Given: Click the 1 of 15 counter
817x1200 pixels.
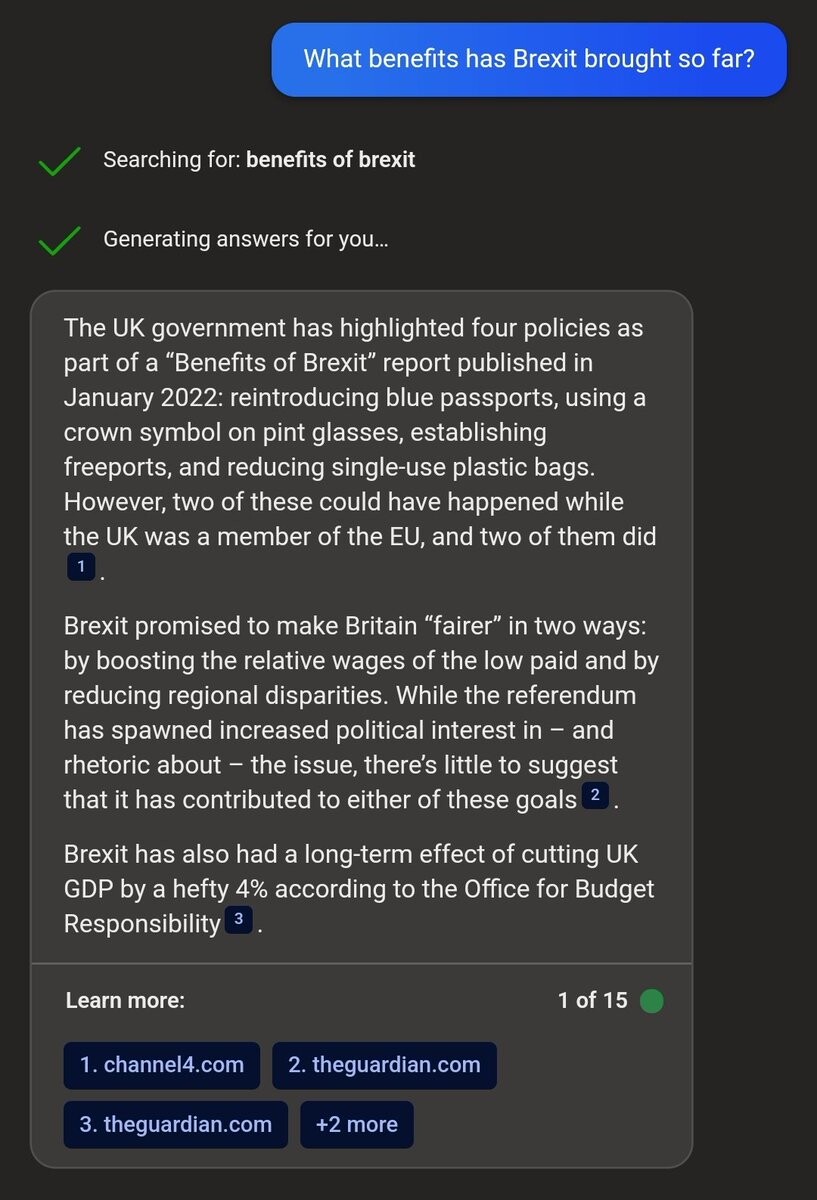Looking at the screenshot, I should click(x=592, y=1000).
